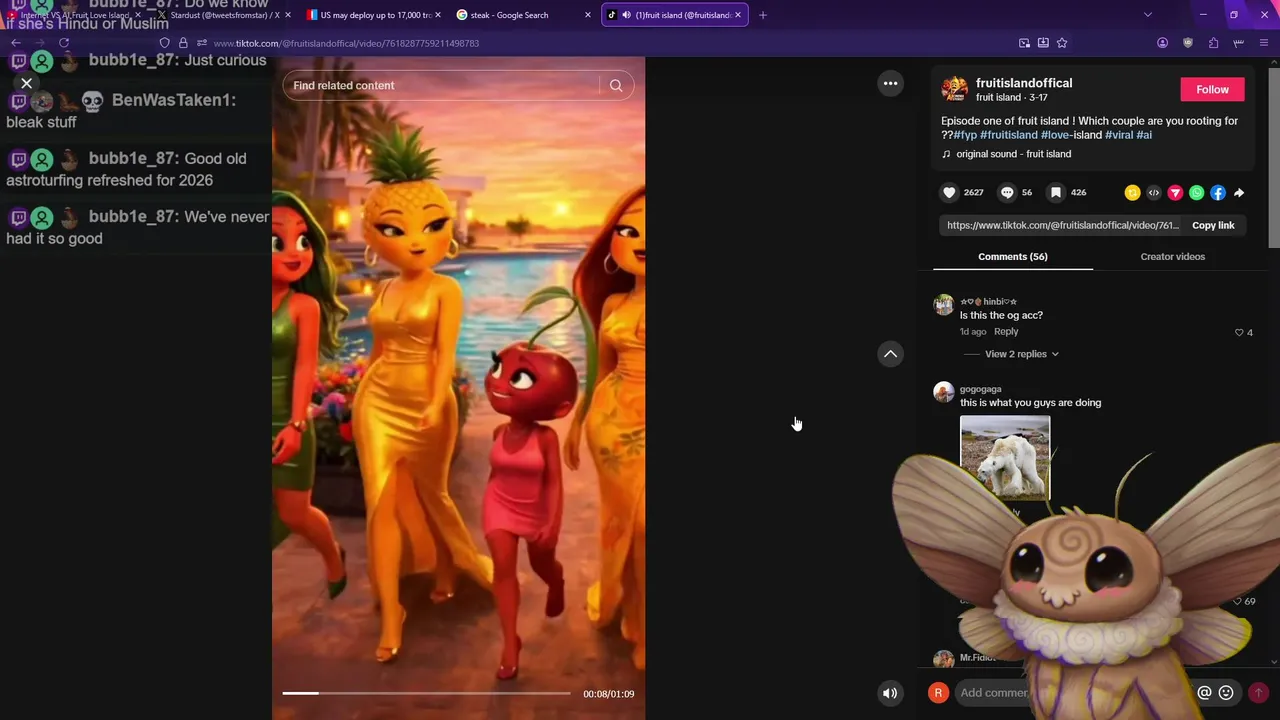Click the search magnifier icon
This screenshot has width=1280, height=720.
click(x=616, y=85)
